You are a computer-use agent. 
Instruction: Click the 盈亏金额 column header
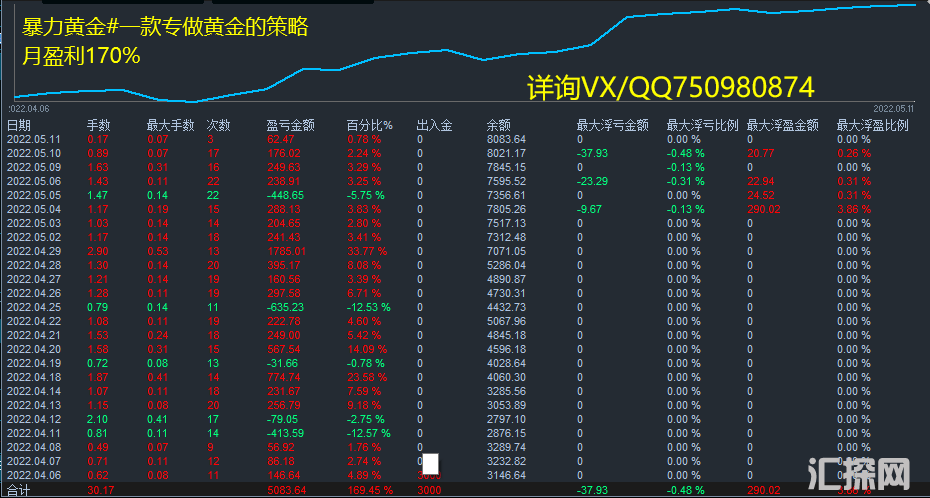tap(290, 126)
